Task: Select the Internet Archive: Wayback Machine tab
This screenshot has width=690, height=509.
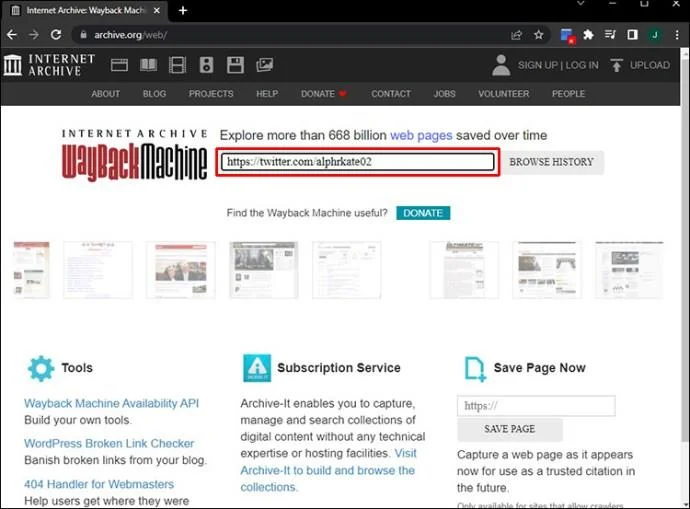Action: [84, 10]
